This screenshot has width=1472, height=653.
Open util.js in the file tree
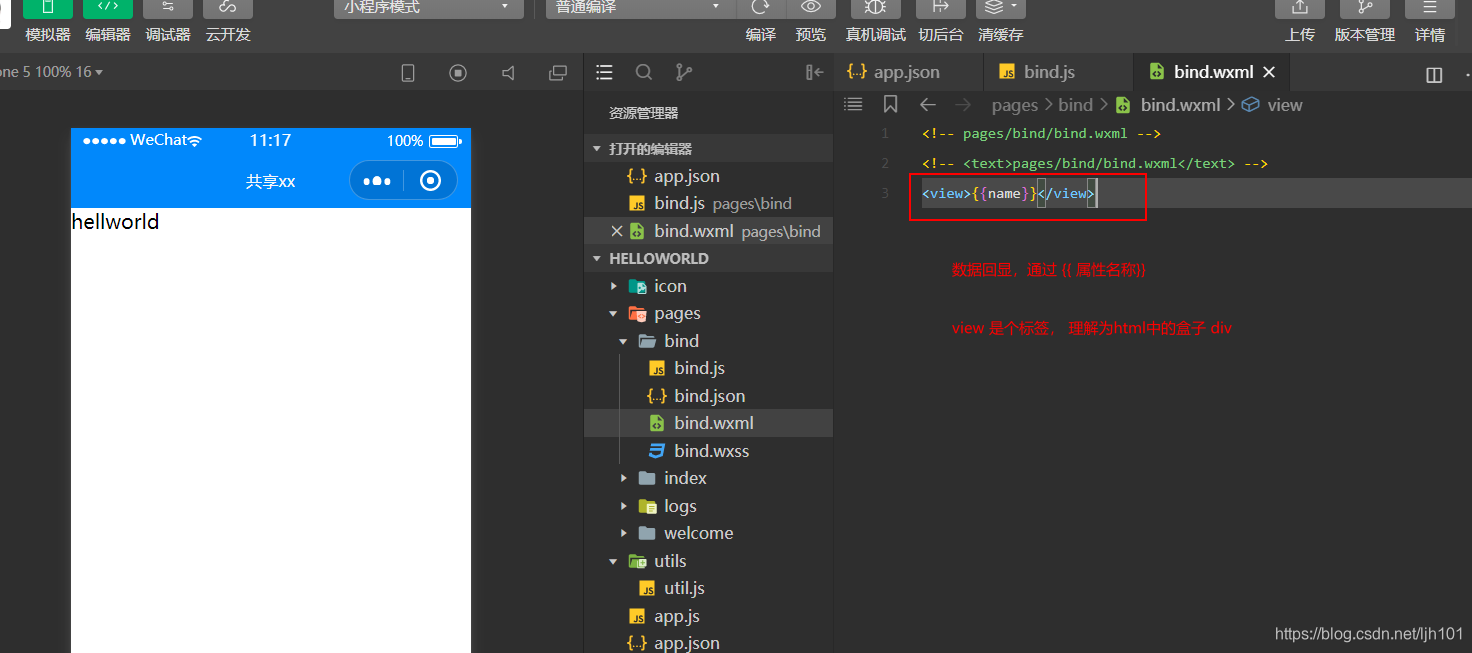tap(708, 588)
